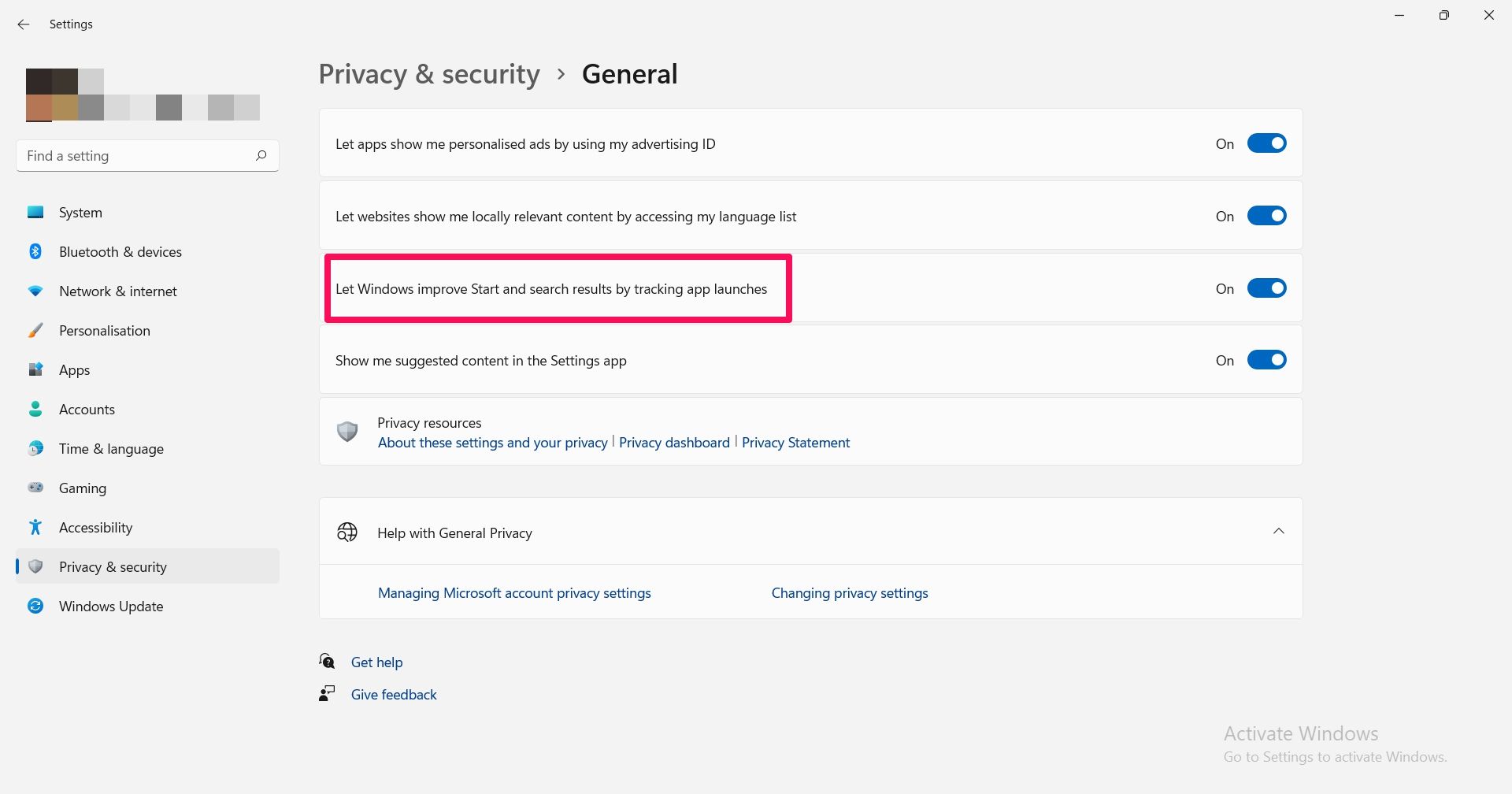Click the Accounts person icon
The image size is (1512, 794).
35,409
